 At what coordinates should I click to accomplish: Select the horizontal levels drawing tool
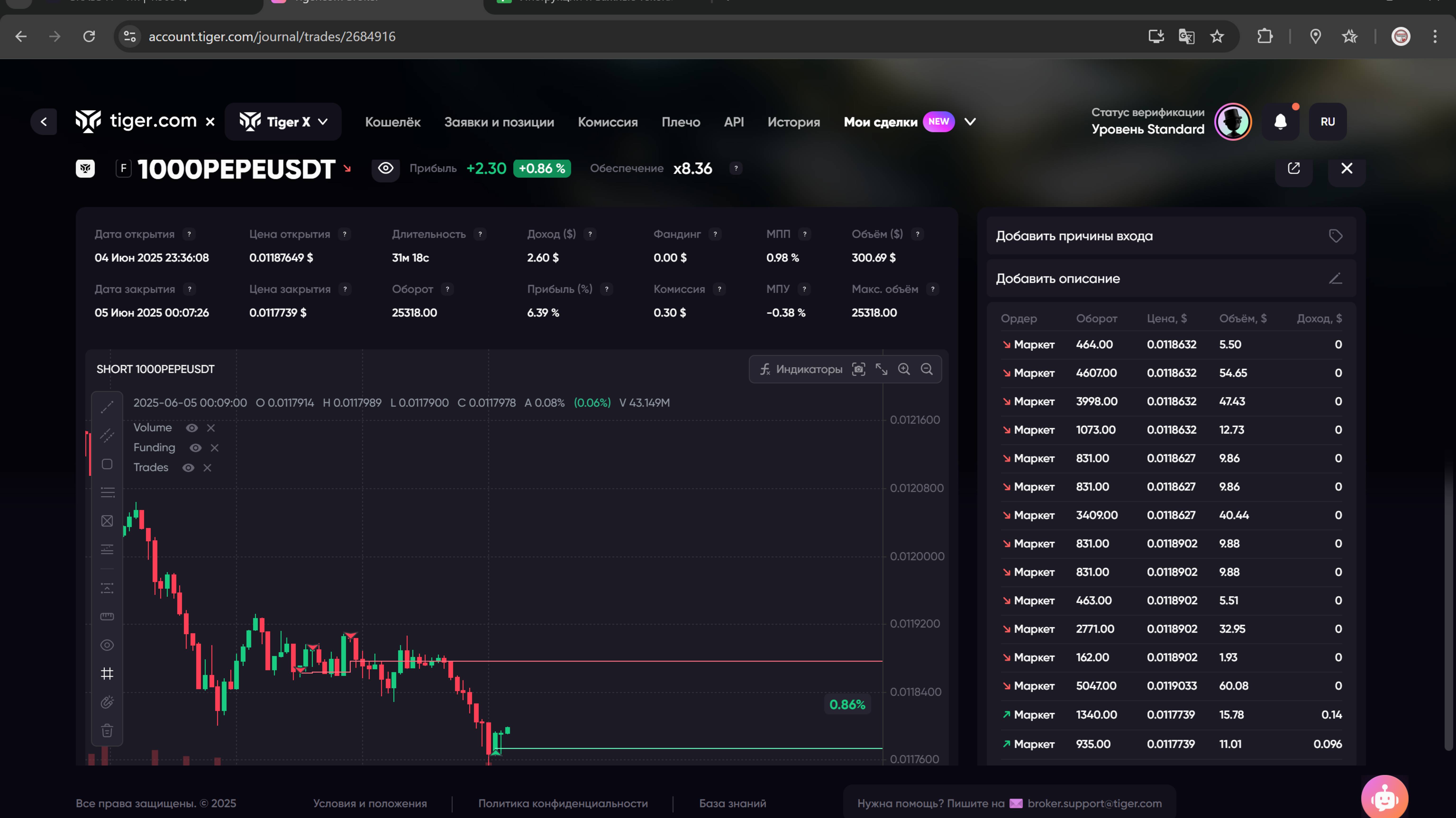(x=107, y=492)
